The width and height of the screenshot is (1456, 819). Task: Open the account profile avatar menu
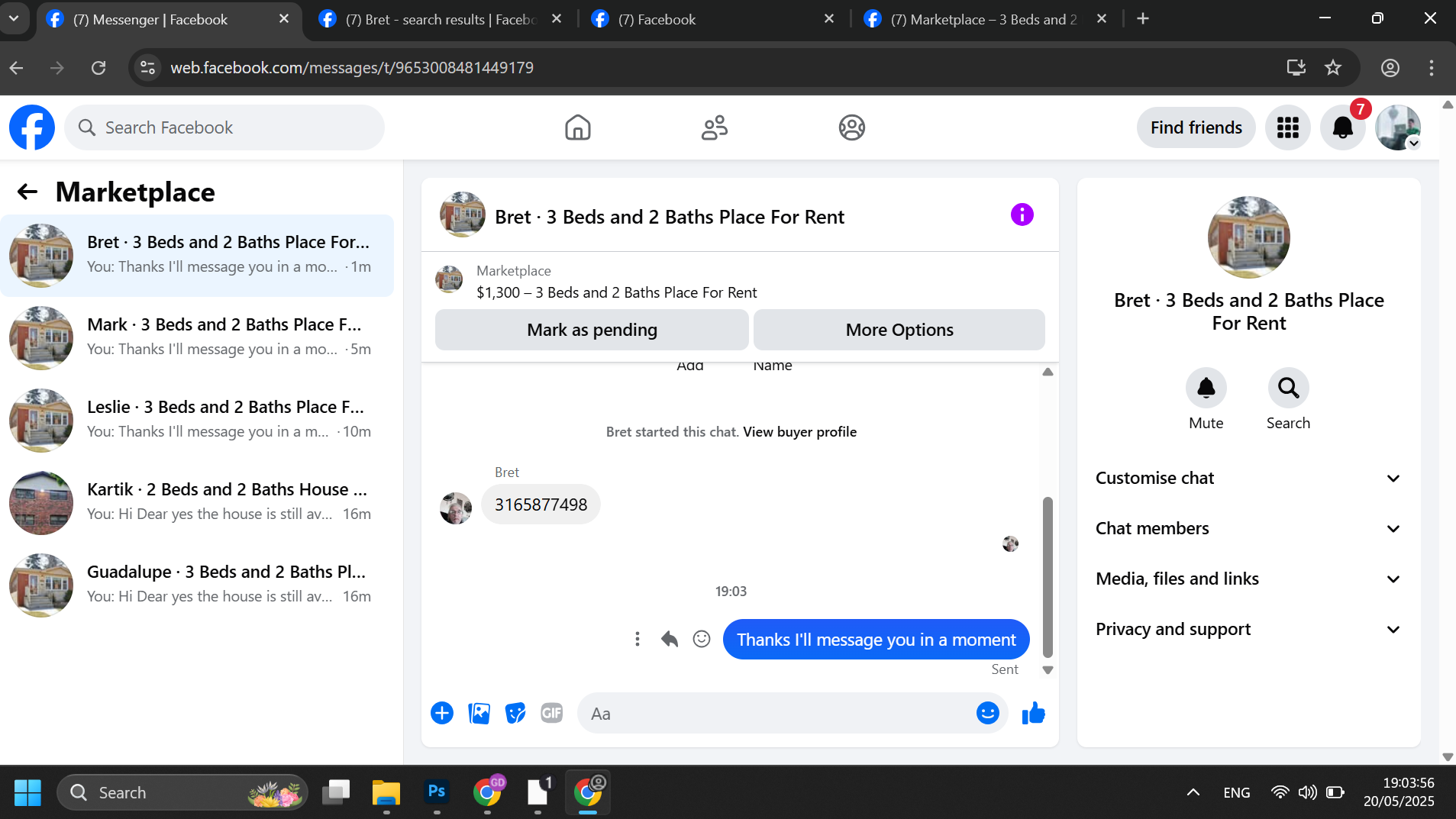tap(1398, 127)
